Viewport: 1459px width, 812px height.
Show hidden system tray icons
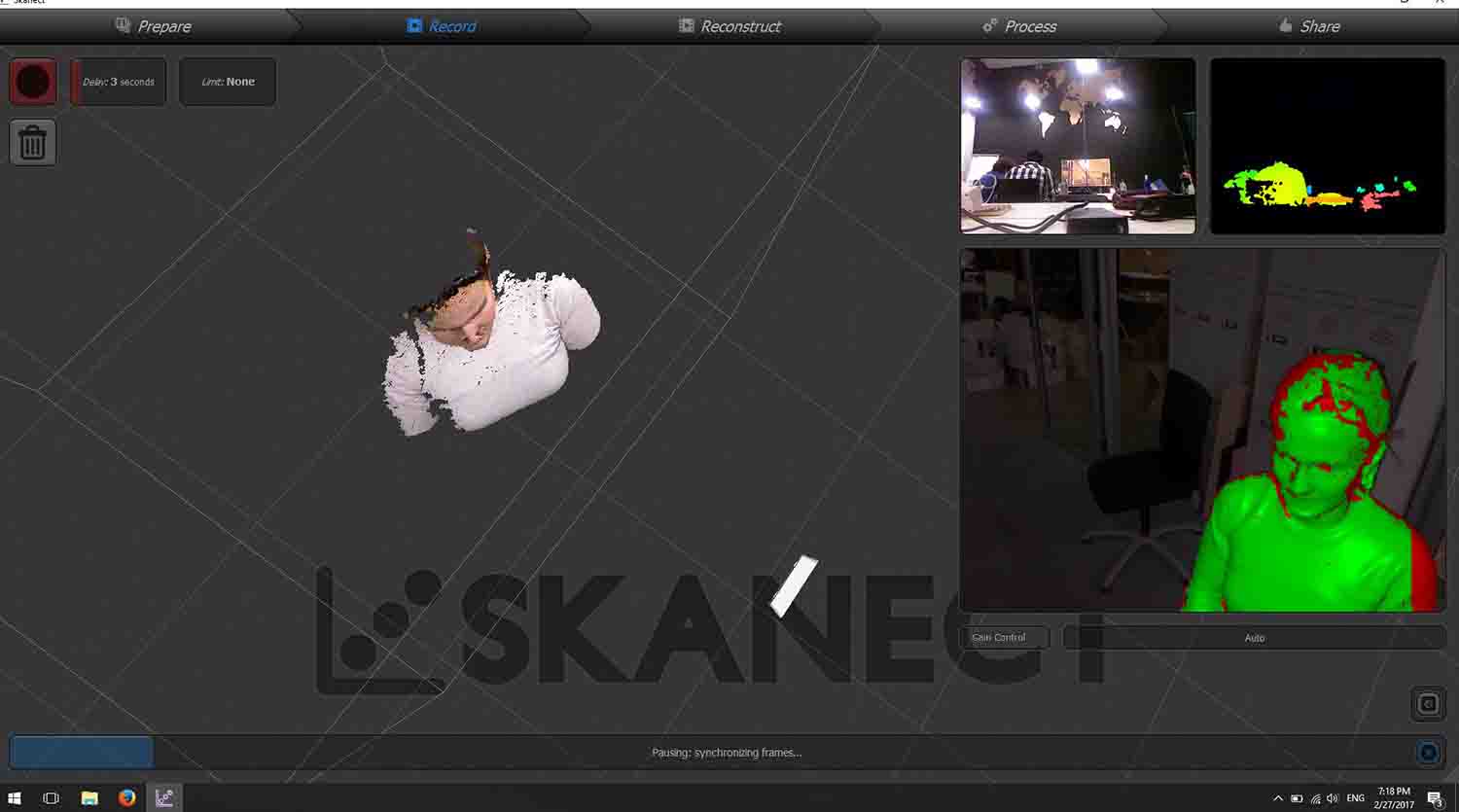(1278, 798)
